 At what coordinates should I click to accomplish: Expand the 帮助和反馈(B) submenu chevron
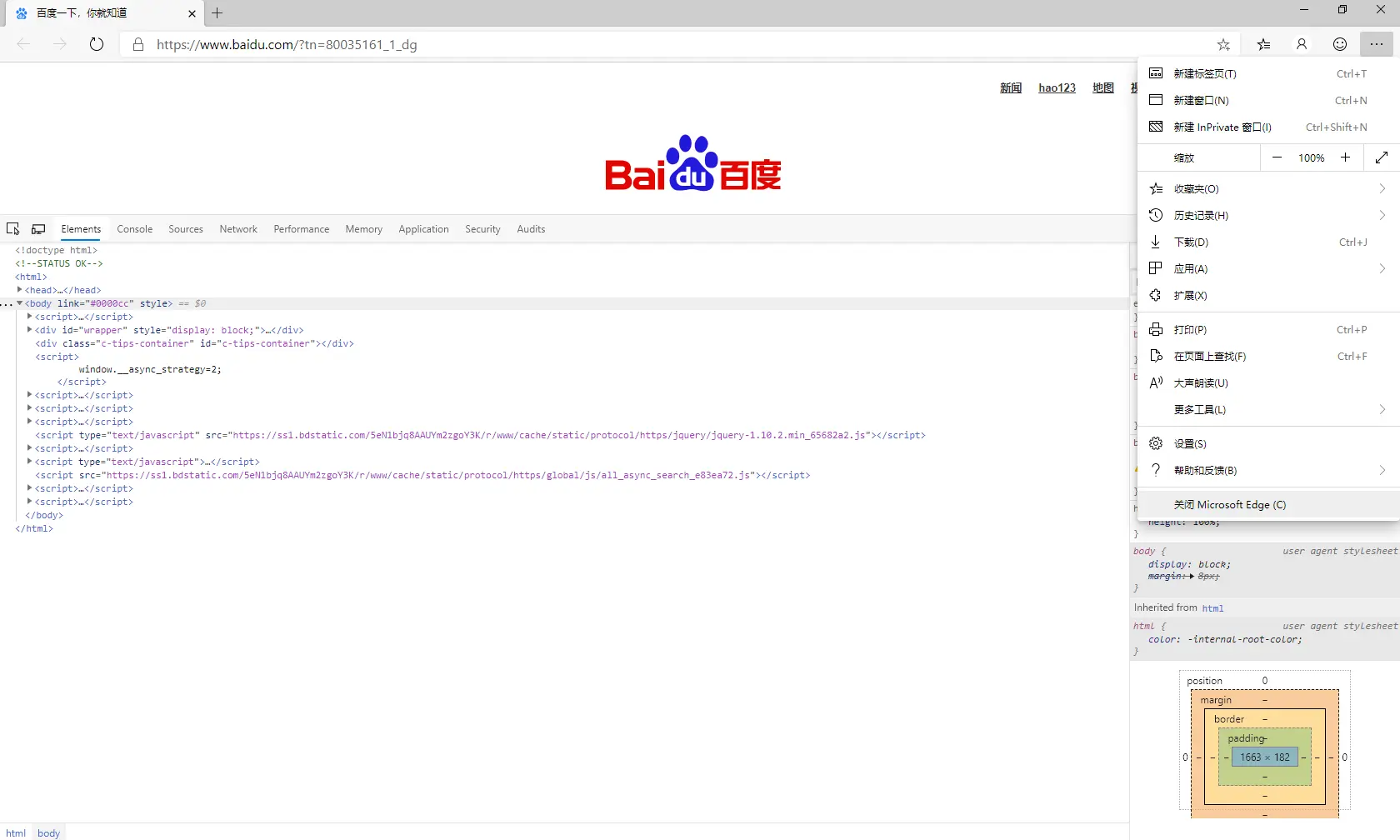tap(1382, 470)
